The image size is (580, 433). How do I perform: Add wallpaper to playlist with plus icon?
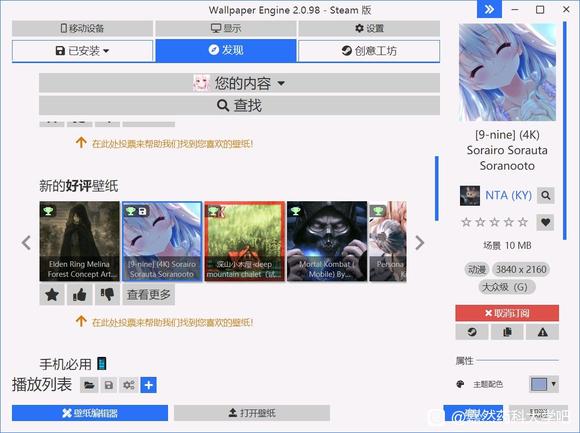pos(149,385)
